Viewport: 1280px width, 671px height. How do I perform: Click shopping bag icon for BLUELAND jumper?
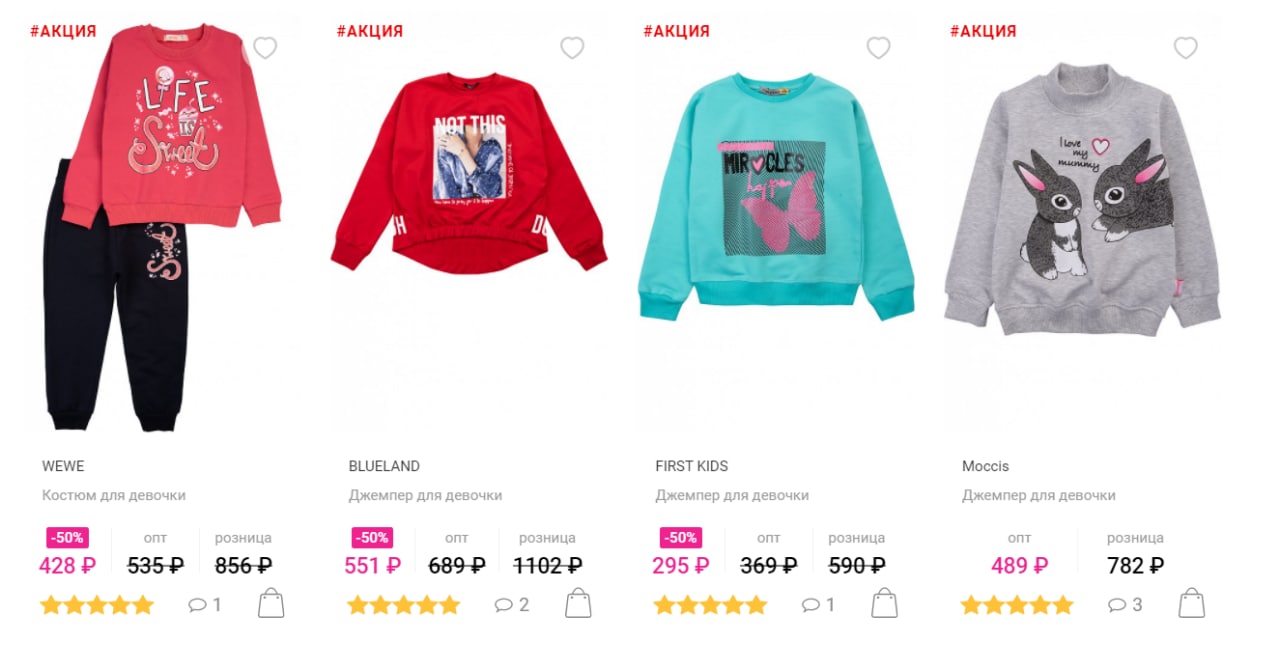point(578,603)
